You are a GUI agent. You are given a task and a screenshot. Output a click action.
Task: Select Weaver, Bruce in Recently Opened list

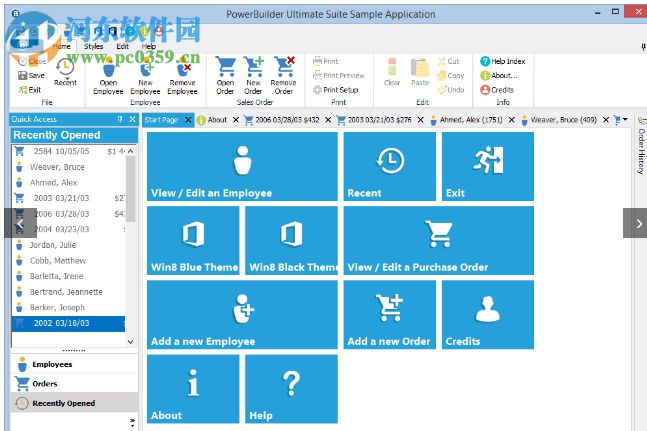68,167
